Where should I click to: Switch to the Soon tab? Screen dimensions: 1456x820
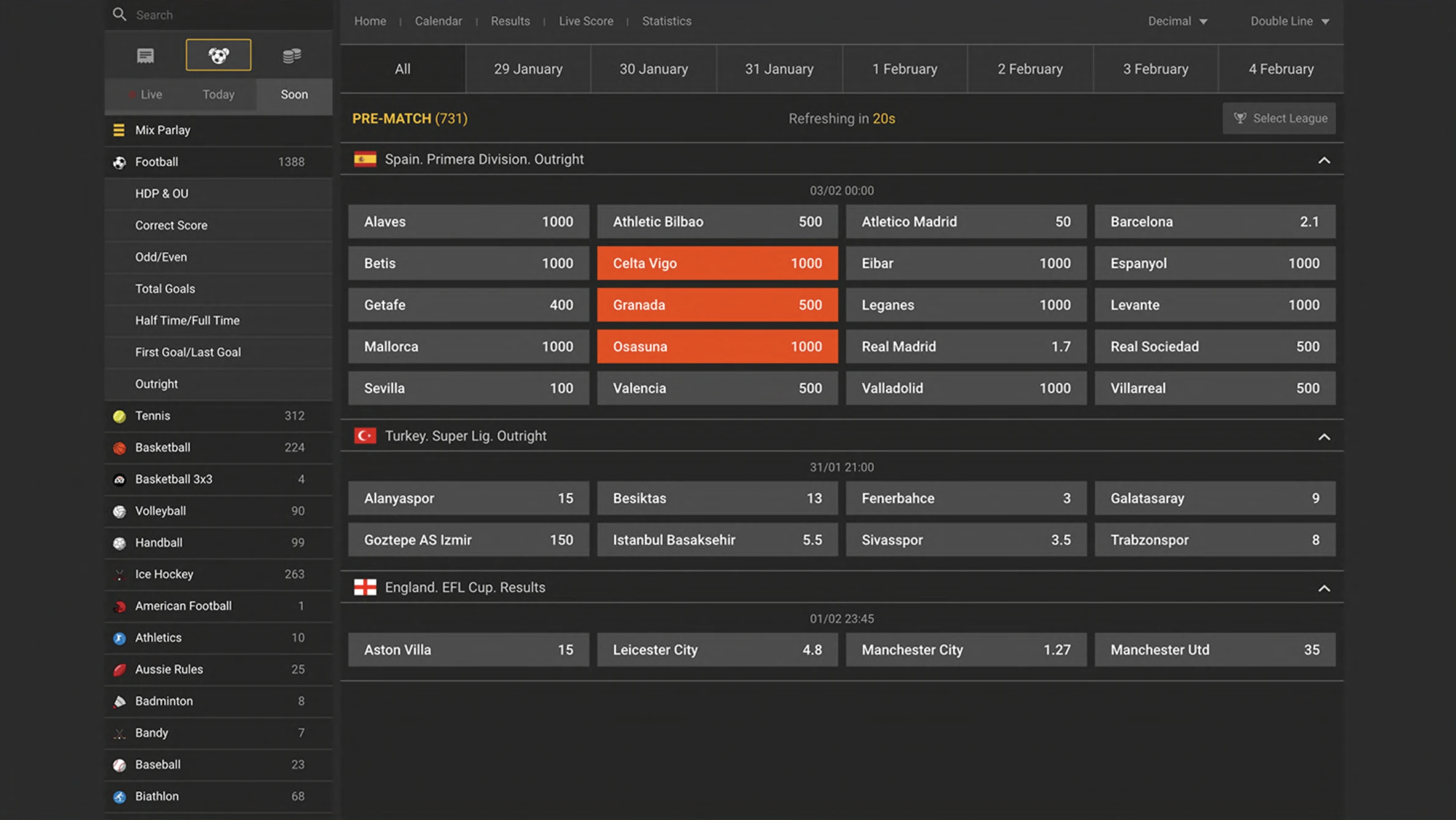[294, 94]
